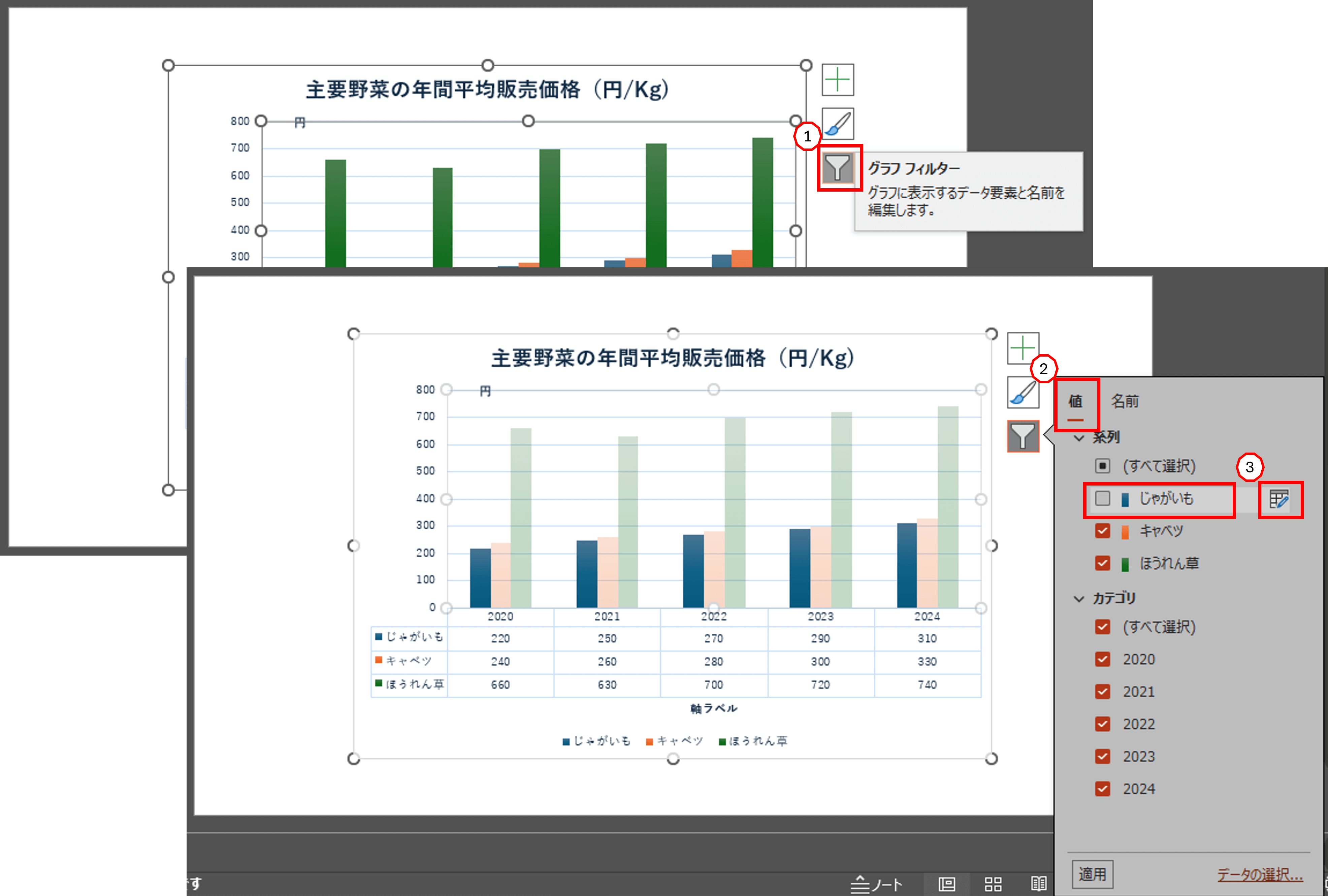Viewport: 1328px width, 896px height.
Task: Click the data table cell showing 660
Action: pyautogui.click(x=500, y=685)
